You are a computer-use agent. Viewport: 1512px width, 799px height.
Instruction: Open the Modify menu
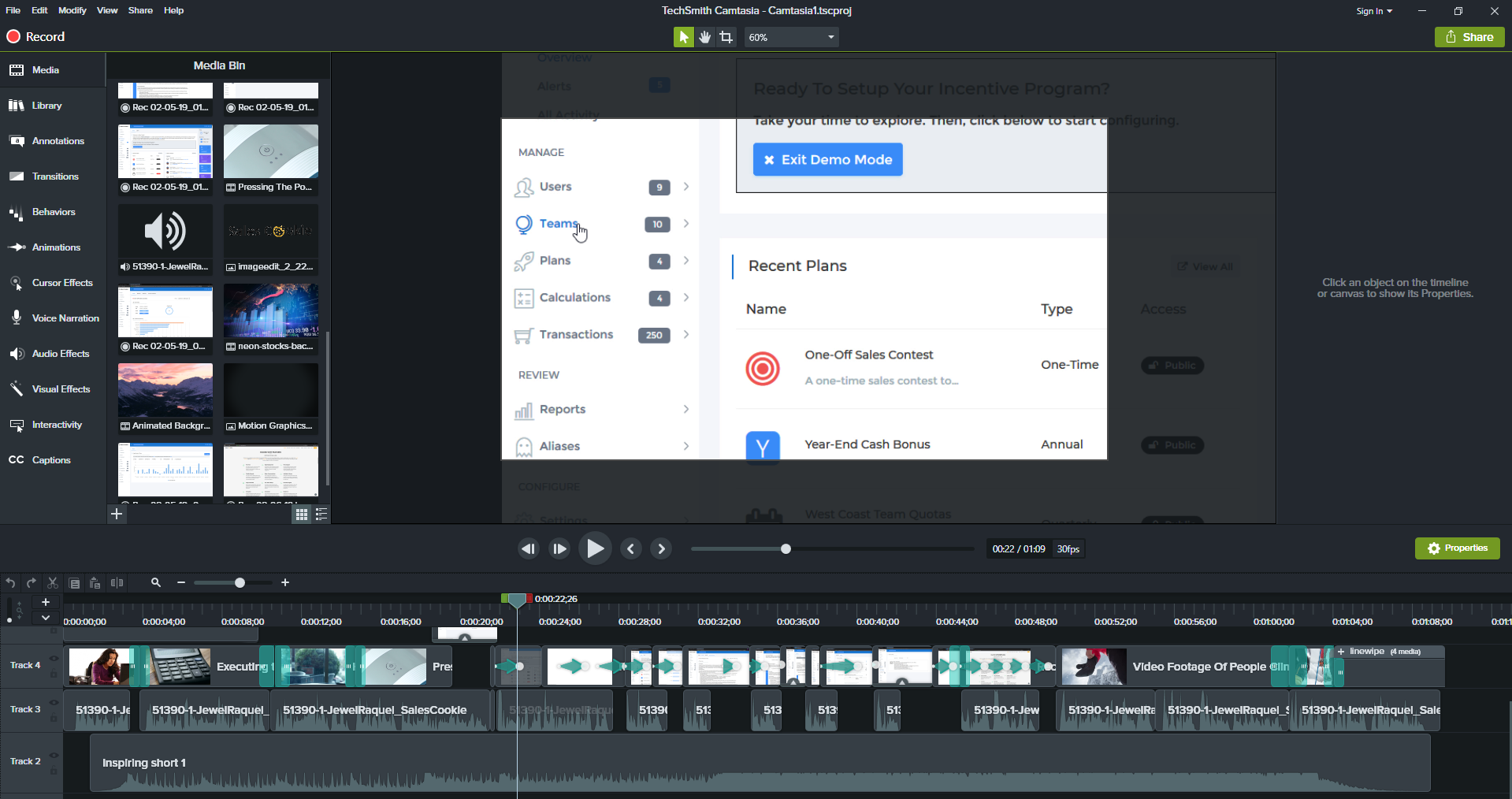[x=72, y=10]
